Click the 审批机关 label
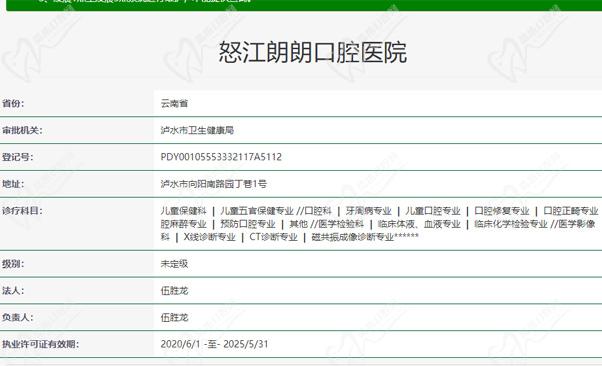 tap(22, 130)
